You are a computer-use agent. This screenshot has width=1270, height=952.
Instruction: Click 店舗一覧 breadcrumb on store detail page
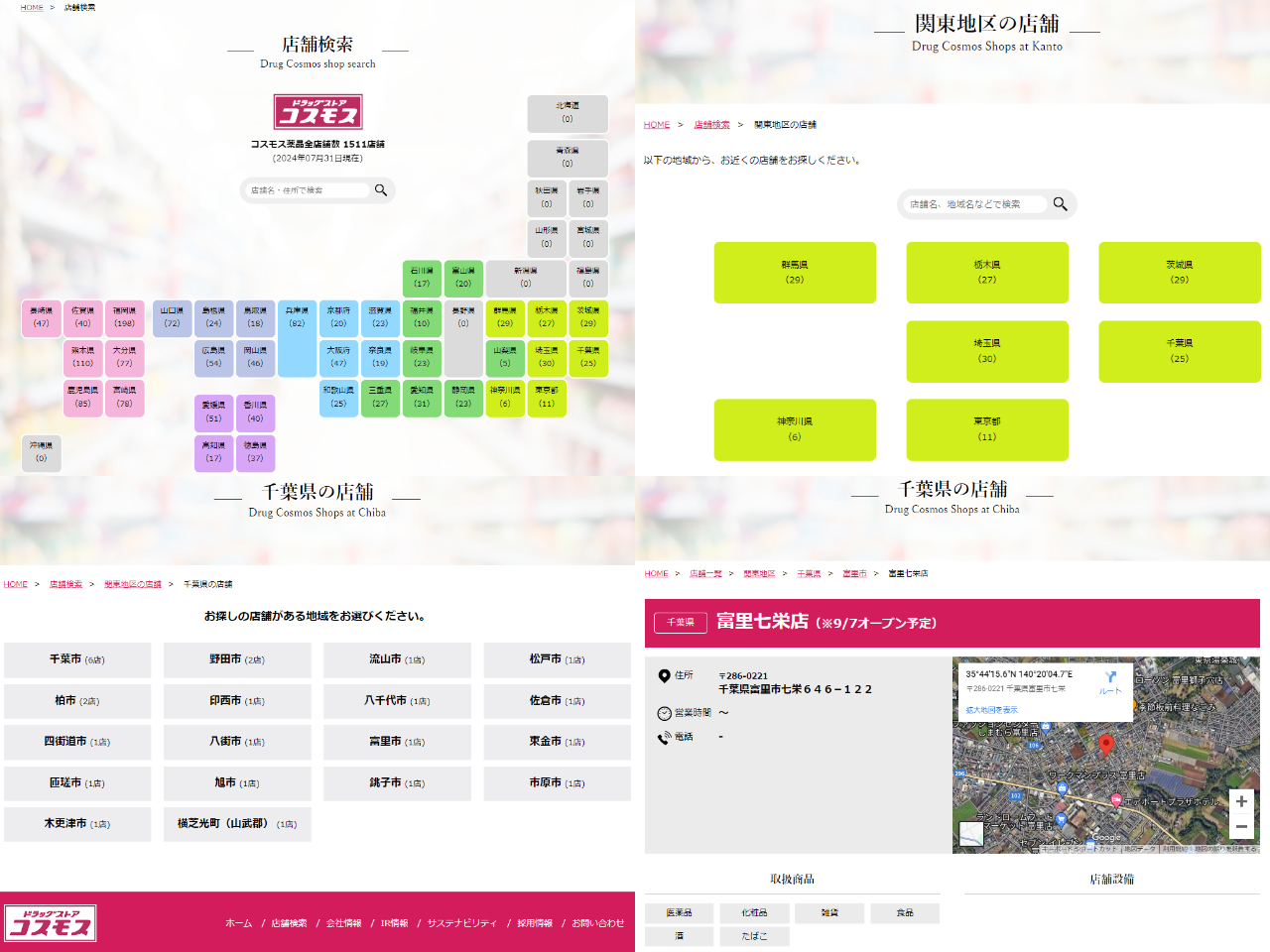pos(705,574)
